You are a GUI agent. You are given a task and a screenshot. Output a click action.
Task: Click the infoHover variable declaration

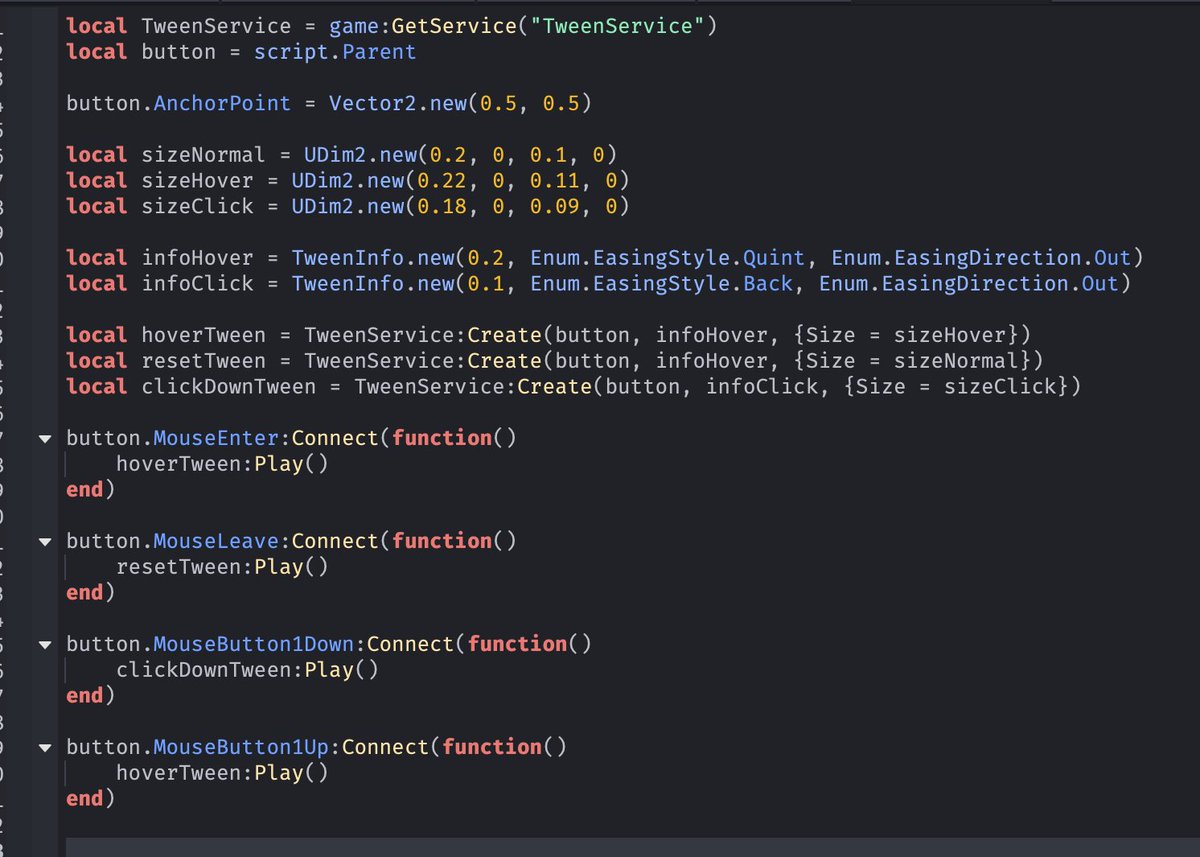tap(198, 258)
